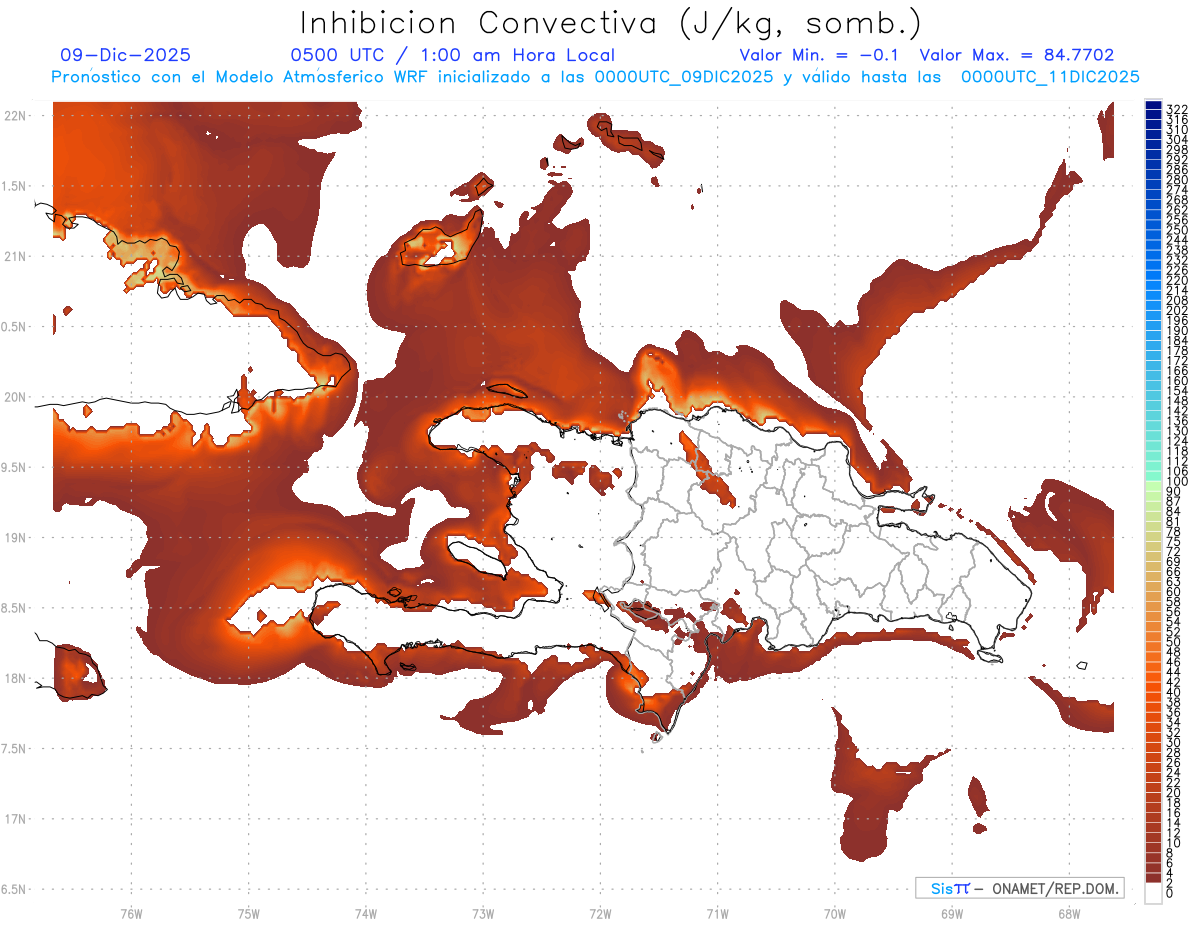Click the 76W longitude label
Viewport: 1200px width, 927px height.
131,913
